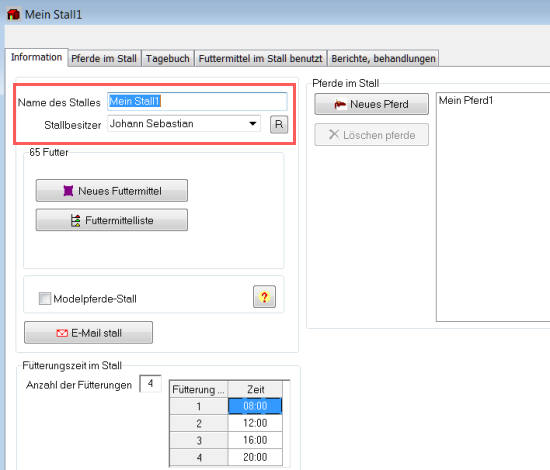
Task: Add a horse with Neues Pferd
Action: tap(371, 104)
